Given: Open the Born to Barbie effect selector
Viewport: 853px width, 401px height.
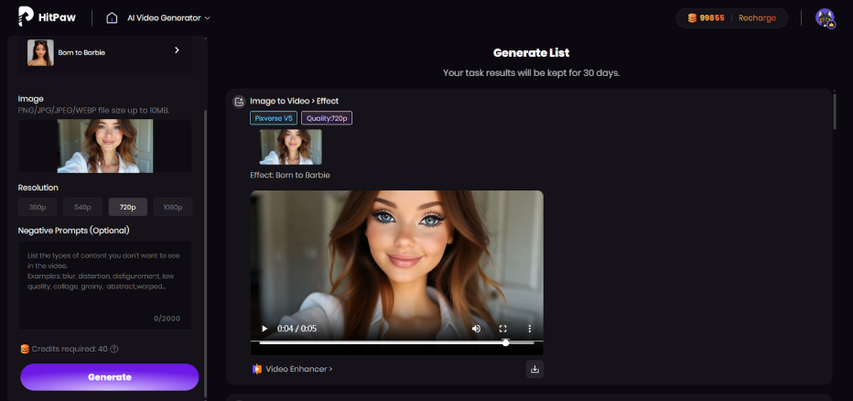Looking at the screenshot, I should [x=106, y=53].
